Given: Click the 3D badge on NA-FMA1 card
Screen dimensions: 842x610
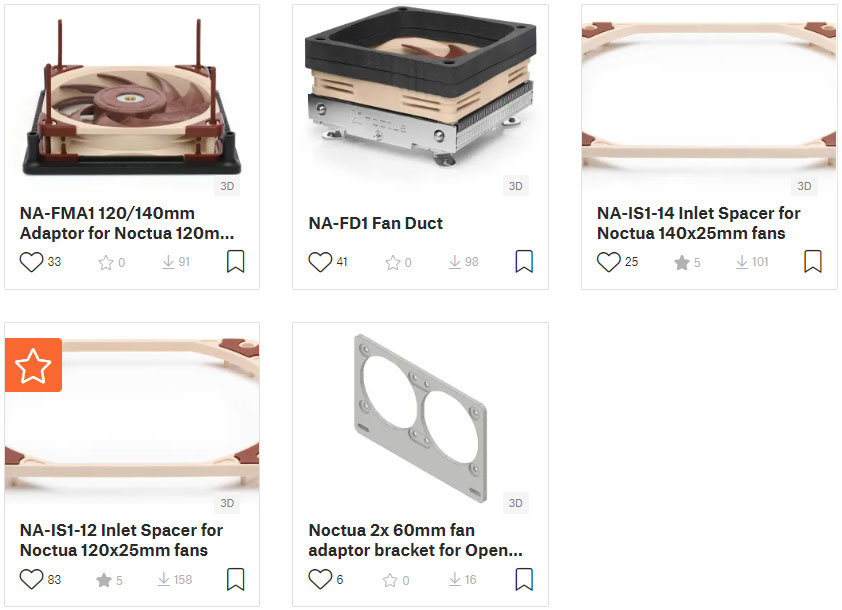Looking at the screenshot, I should coord(227,186).
